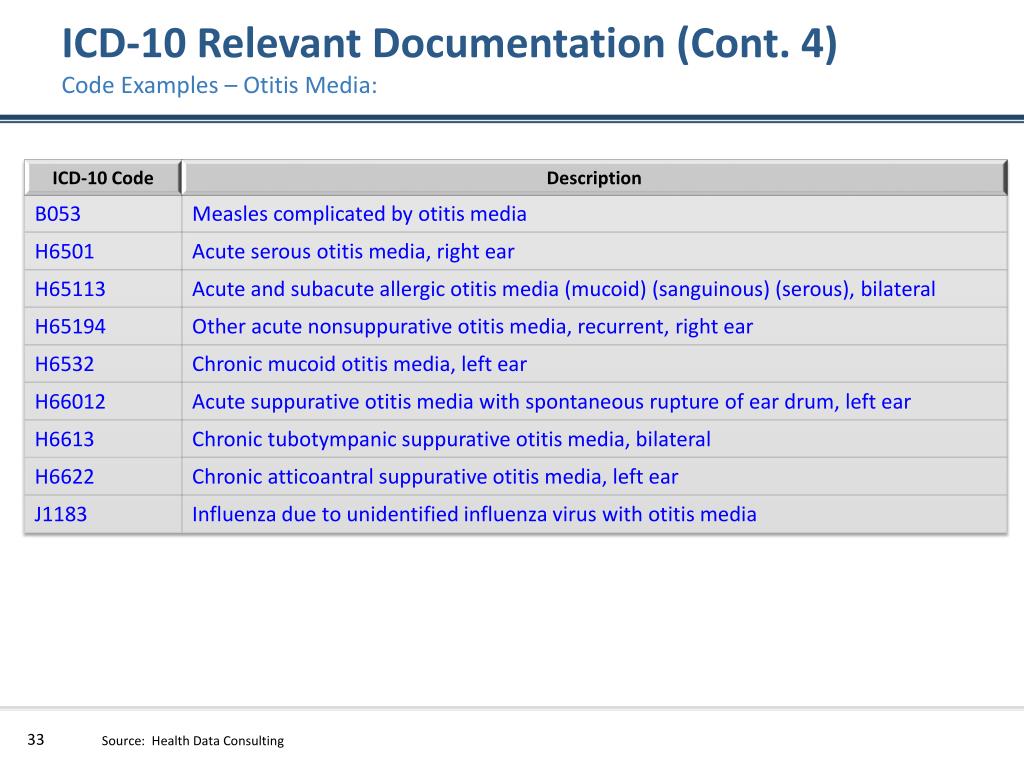Select code H6501 cell
1024x768 pixels.
pos(103,251)
